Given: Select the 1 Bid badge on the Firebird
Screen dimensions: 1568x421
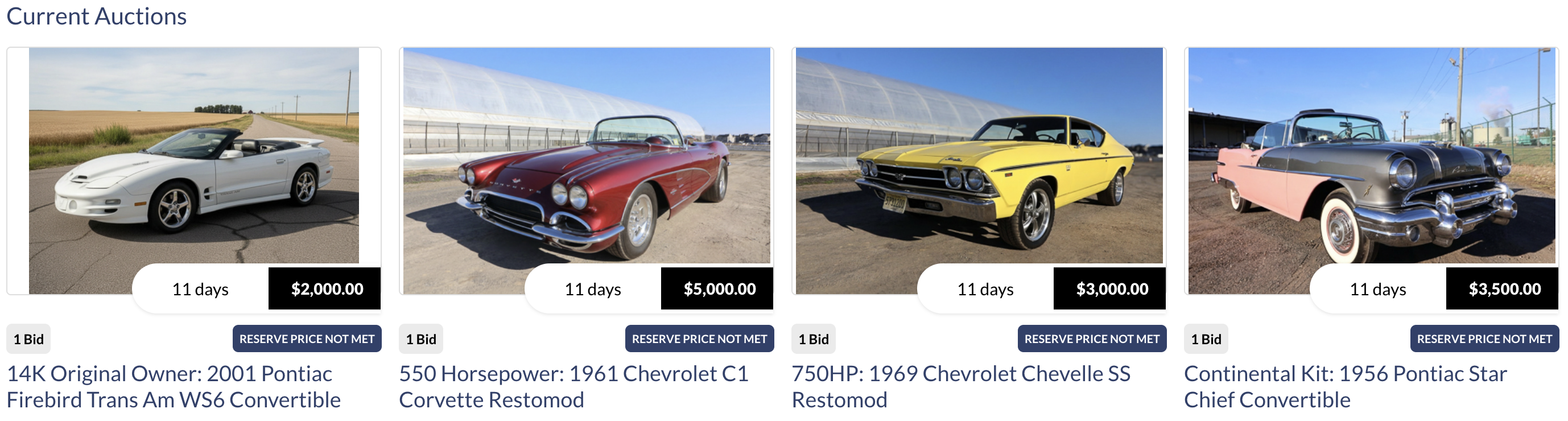Looking at the screenshot, I should (x=29, y=339).
